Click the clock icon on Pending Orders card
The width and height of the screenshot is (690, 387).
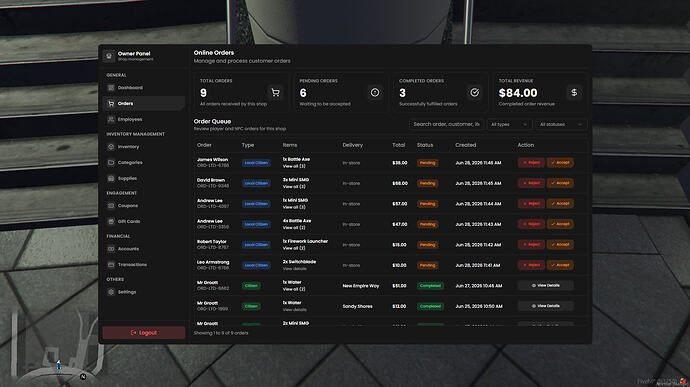tap(375, 92)
